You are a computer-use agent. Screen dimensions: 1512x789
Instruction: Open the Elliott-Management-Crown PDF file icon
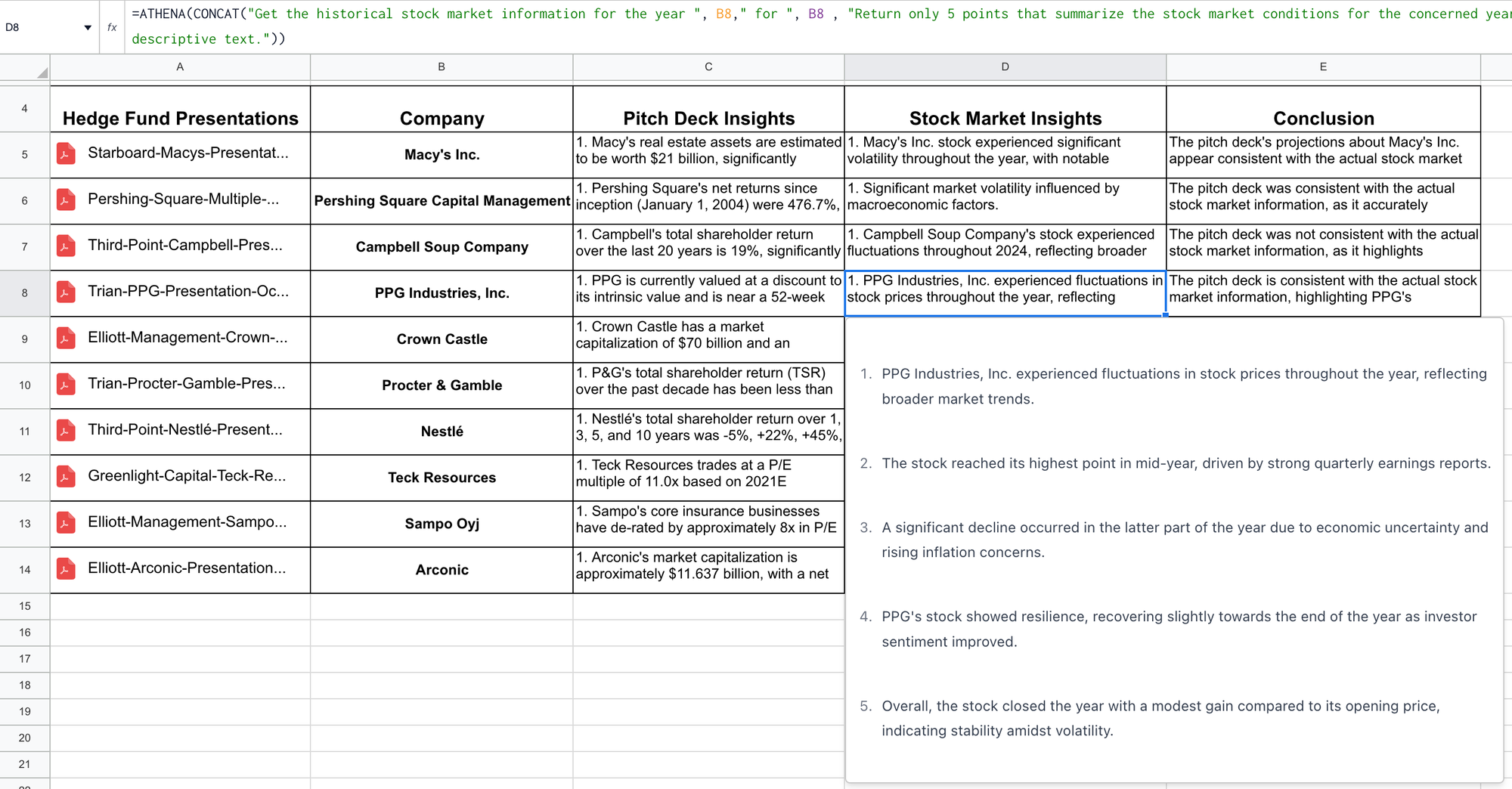(67, 338)
